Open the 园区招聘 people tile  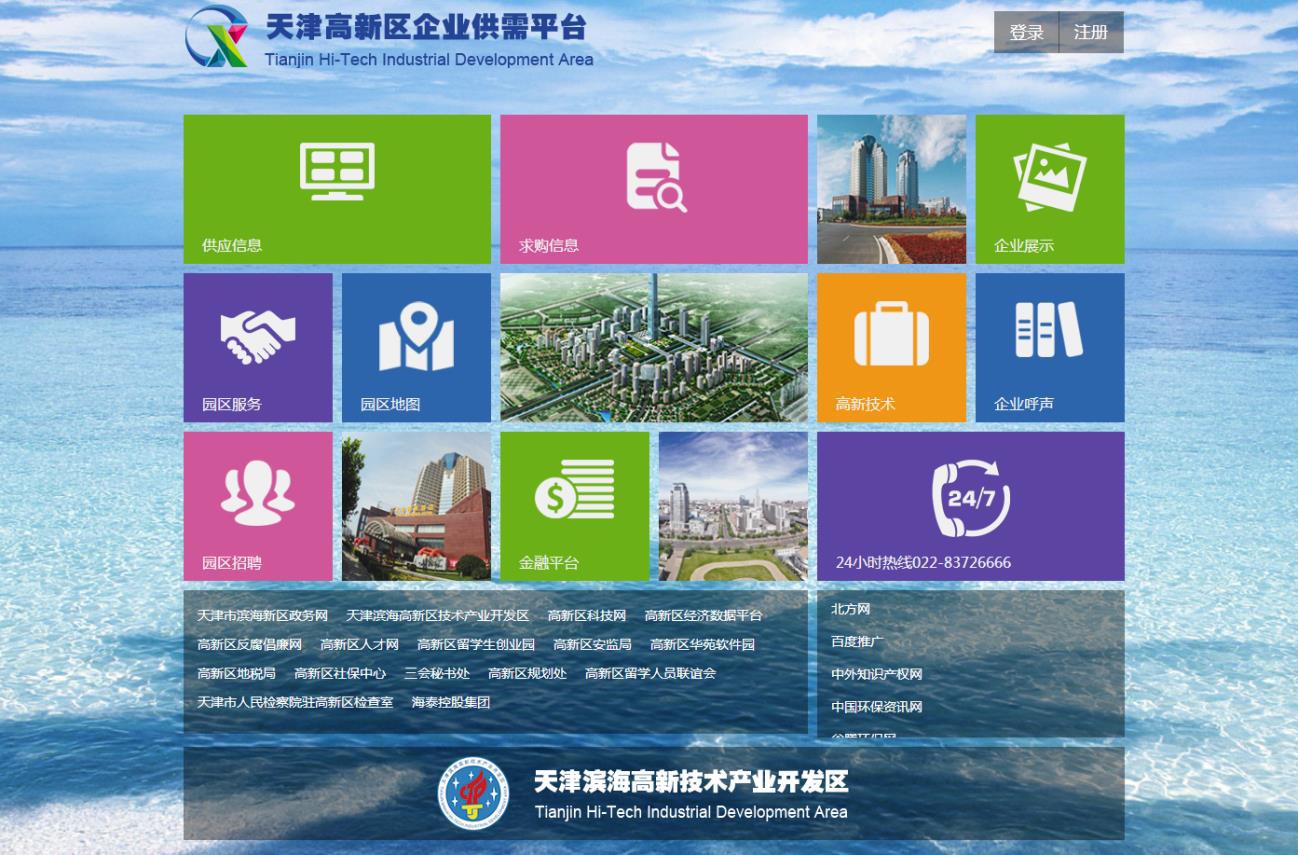click(x=258, y=506)
